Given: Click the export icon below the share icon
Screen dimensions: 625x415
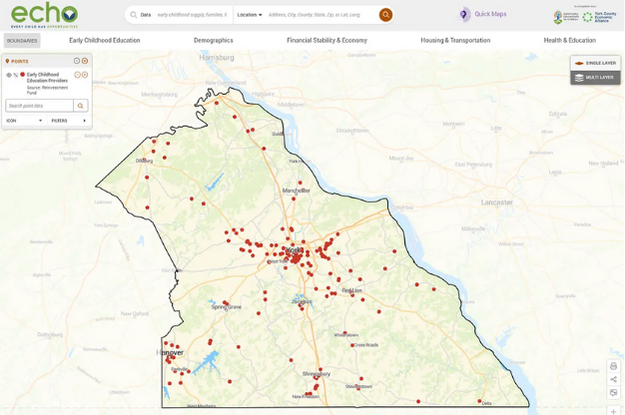Looking at the screenshot, I should click(613, 392).
